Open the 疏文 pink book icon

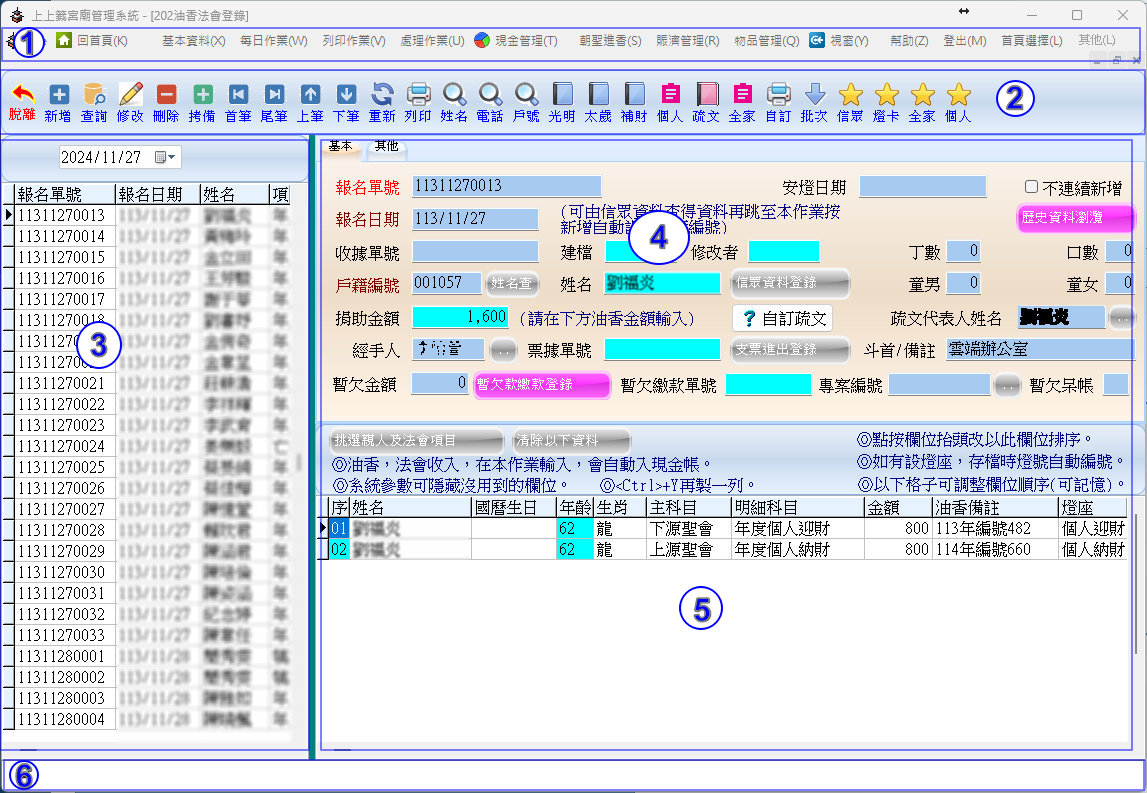(706, 96)
